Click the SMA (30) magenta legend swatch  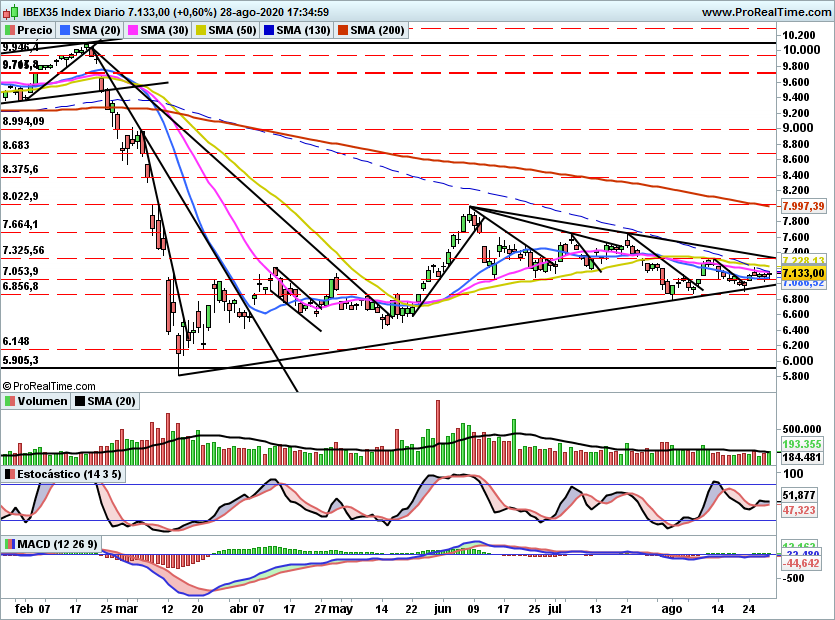133,30
